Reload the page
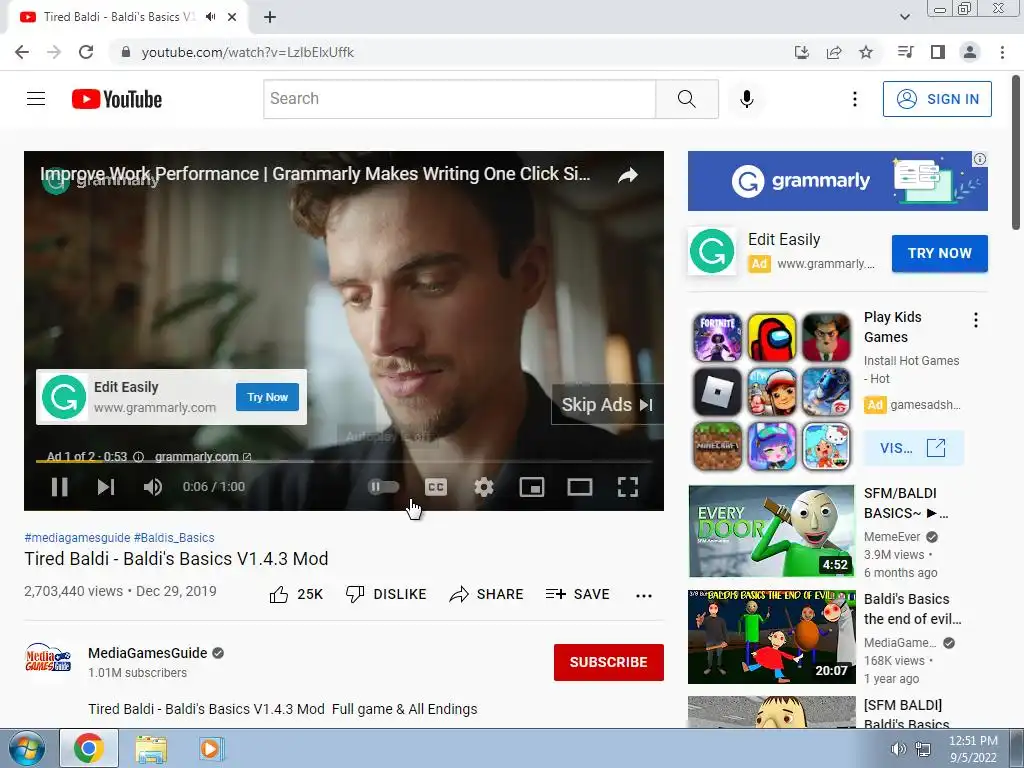Screen dimensions: 1024x768 coord(86,52)
